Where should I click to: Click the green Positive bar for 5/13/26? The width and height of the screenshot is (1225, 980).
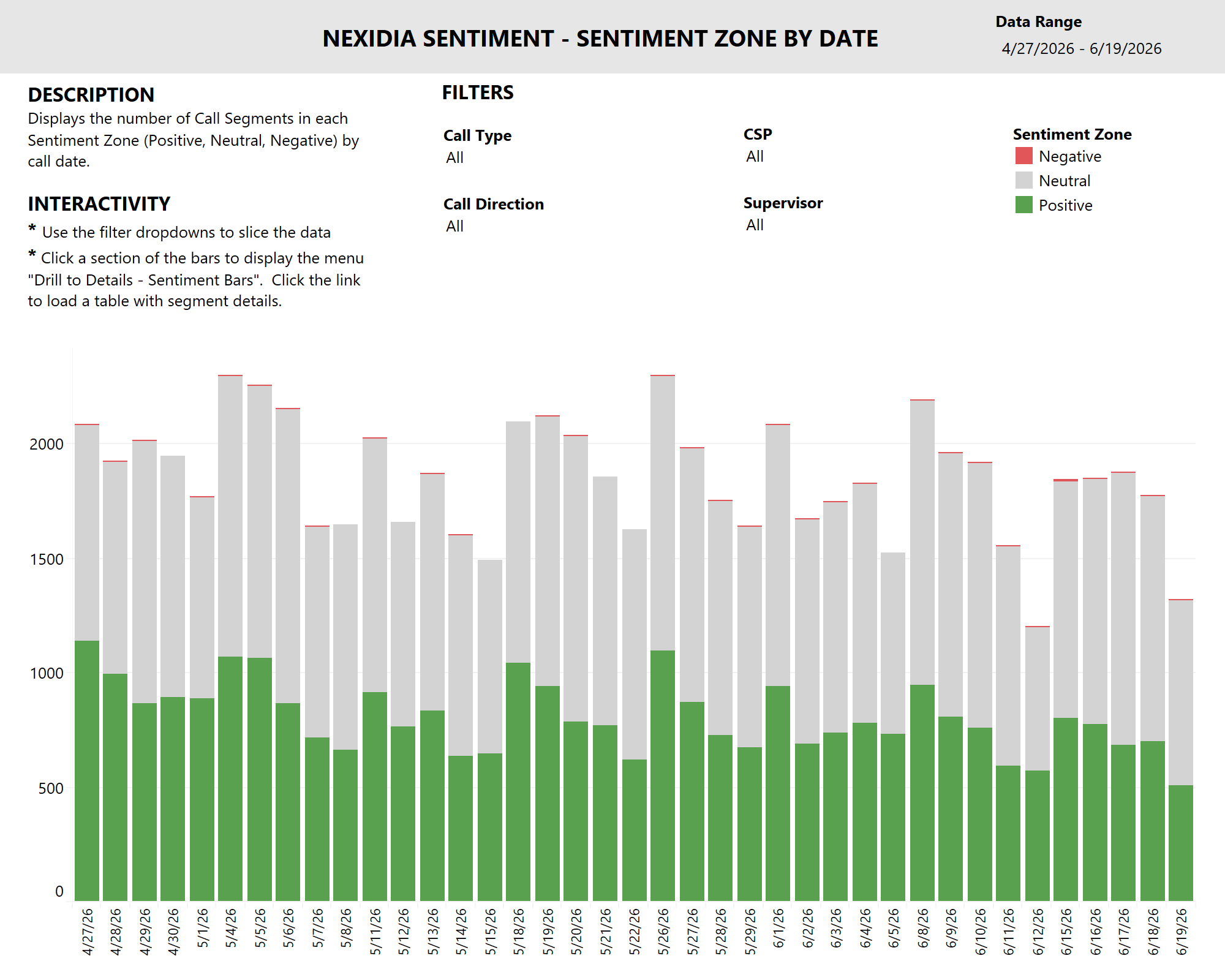(x=432, y=805)
